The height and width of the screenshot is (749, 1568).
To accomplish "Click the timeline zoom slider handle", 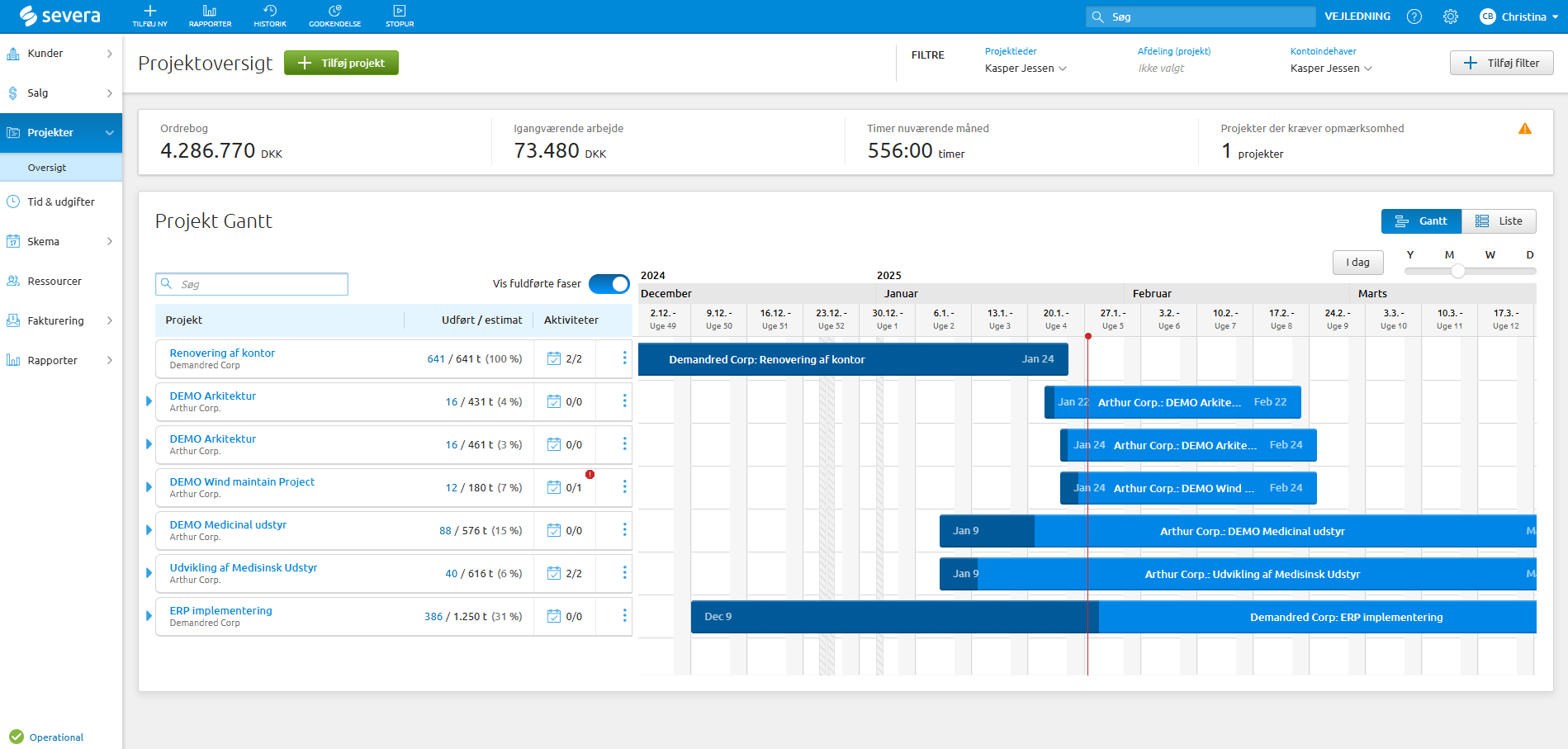I will pos(1458,271).
